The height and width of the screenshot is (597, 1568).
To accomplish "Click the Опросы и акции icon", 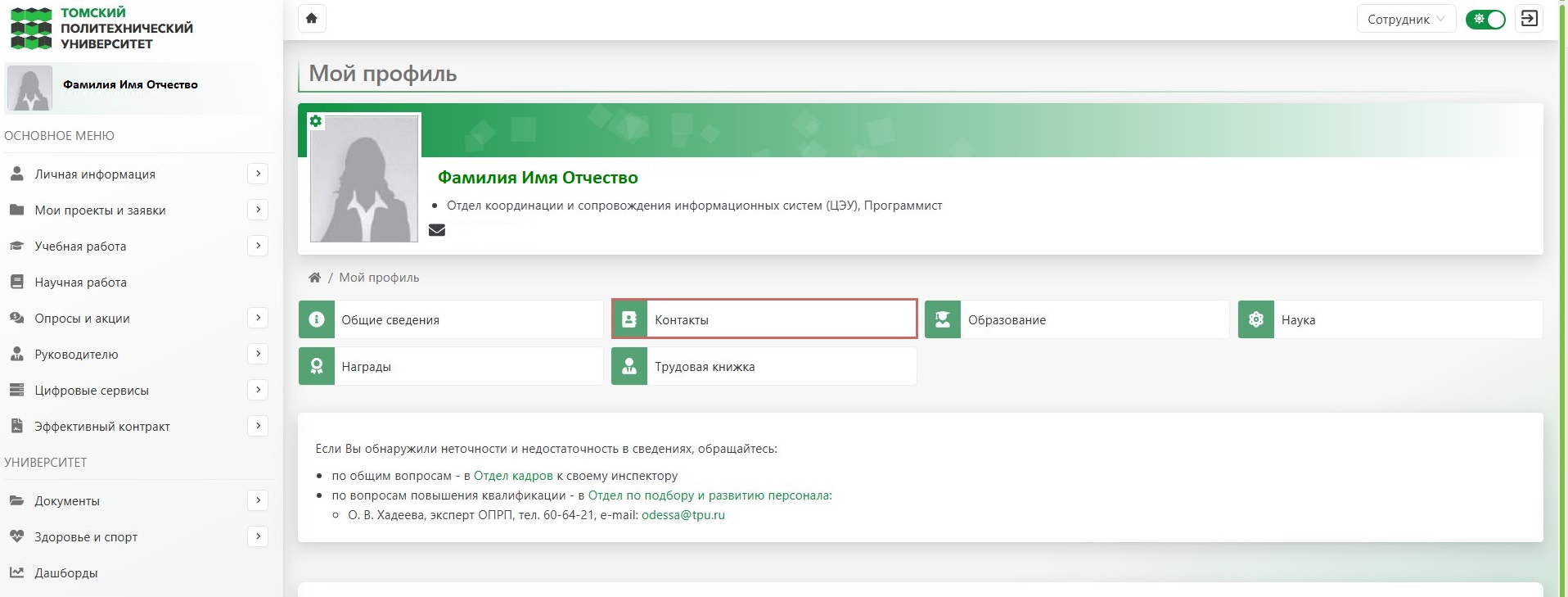I will (x=16, y=318).
